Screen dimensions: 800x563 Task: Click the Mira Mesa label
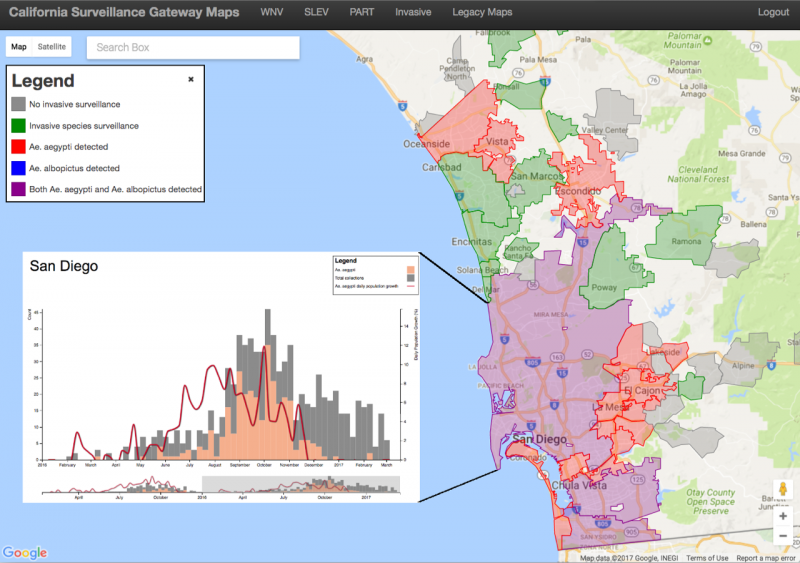(x=551, y=314)
